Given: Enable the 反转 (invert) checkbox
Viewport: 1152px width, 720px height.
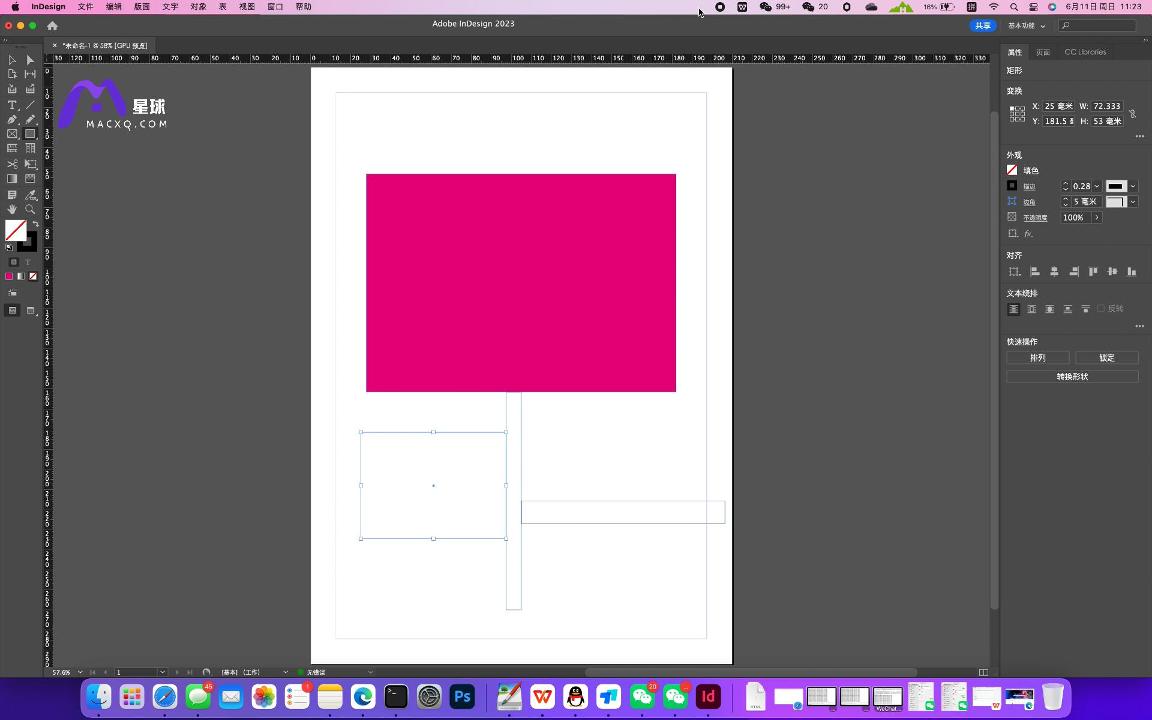Looking at the screenshot, I should pyautogui.click(x=1101, y=309).
